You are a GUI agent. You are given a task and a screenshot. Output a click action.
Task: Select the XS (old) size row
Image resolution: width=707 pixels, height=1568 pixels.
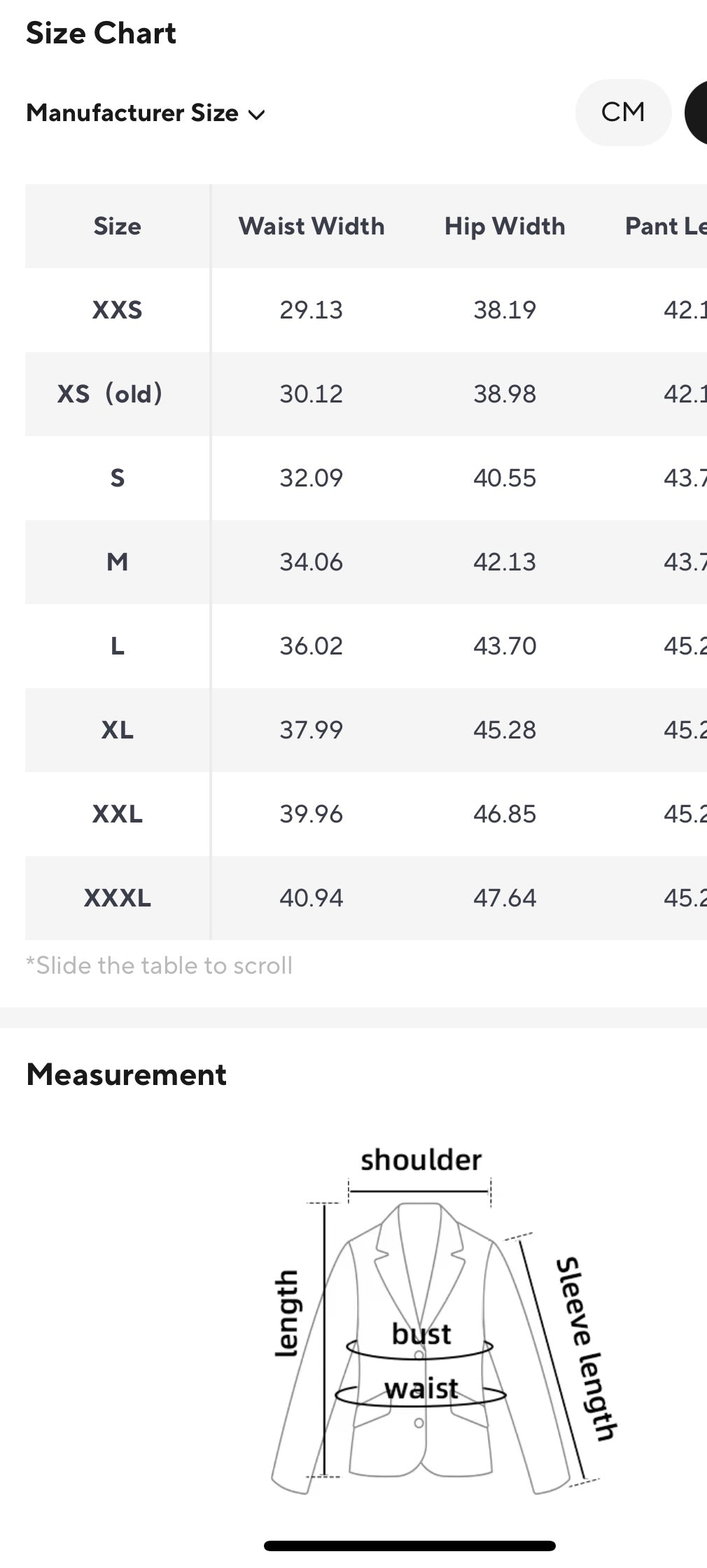coord(110,393)
